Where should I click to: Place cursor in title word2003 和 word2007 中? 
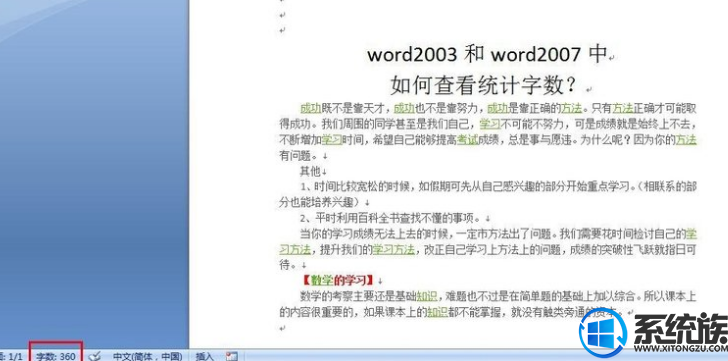click(x=488, y=55)
